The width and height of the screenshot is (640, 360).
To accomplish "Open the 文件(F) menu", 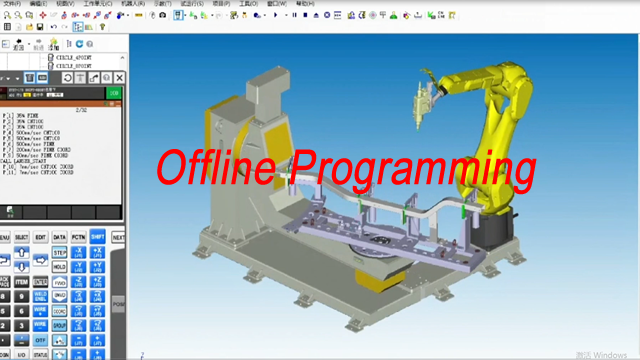I will [12, 4].
